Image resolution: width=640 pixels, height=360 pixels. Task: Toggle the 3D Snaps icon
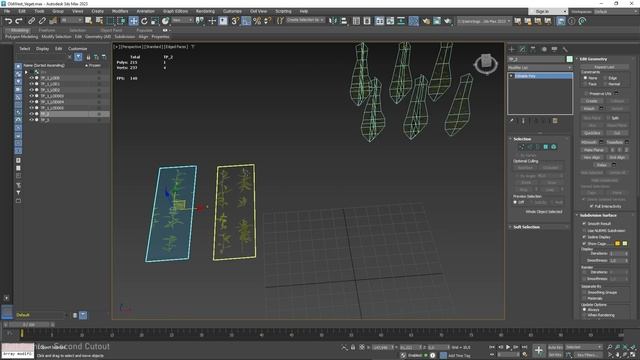[235, 21]
